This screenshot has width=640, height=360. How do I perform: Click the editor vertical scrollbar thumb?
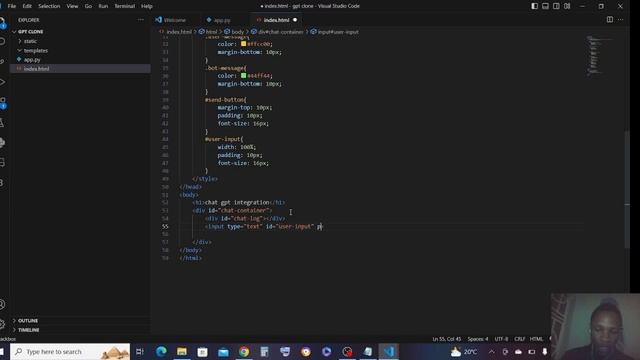click(x=627, y=189)
